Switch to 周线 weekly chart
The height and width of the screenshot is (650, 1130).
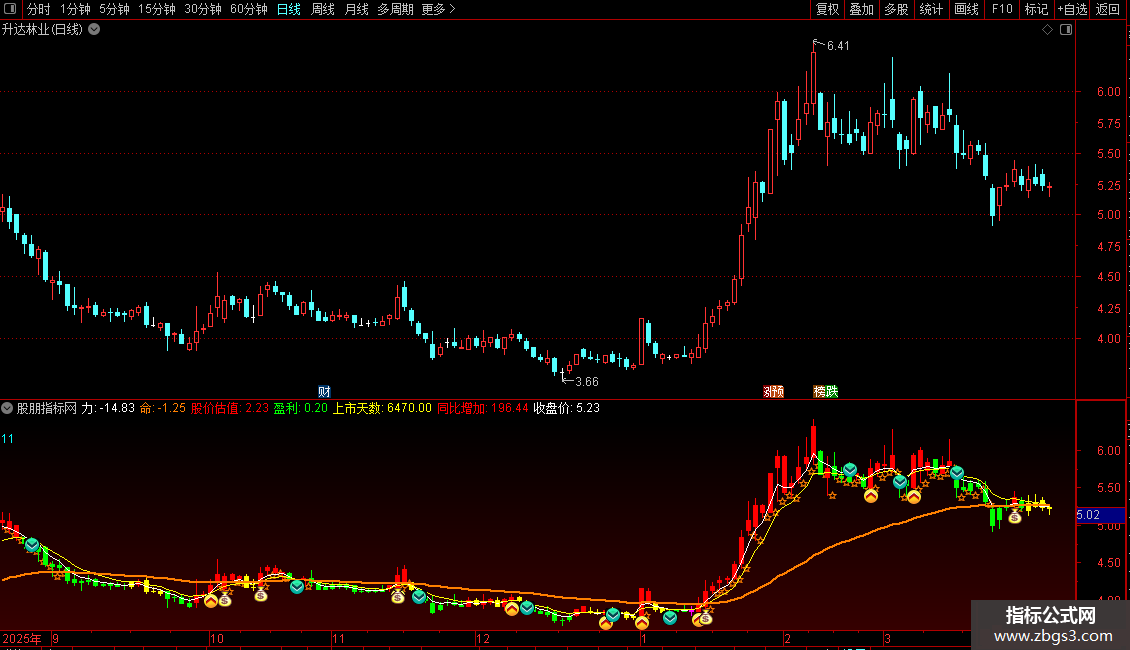coord(323,9)
